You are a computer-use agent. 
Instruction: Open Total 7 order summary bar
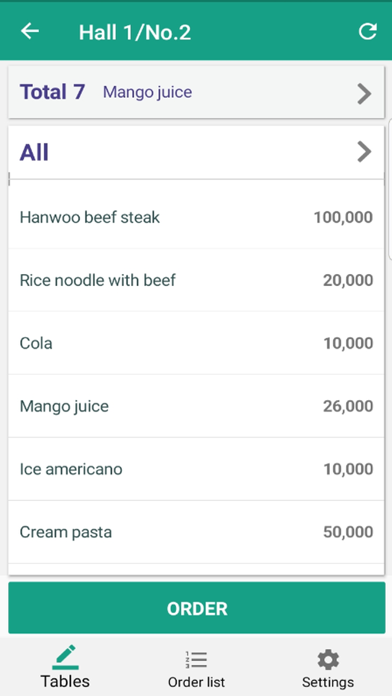(196, 92)
